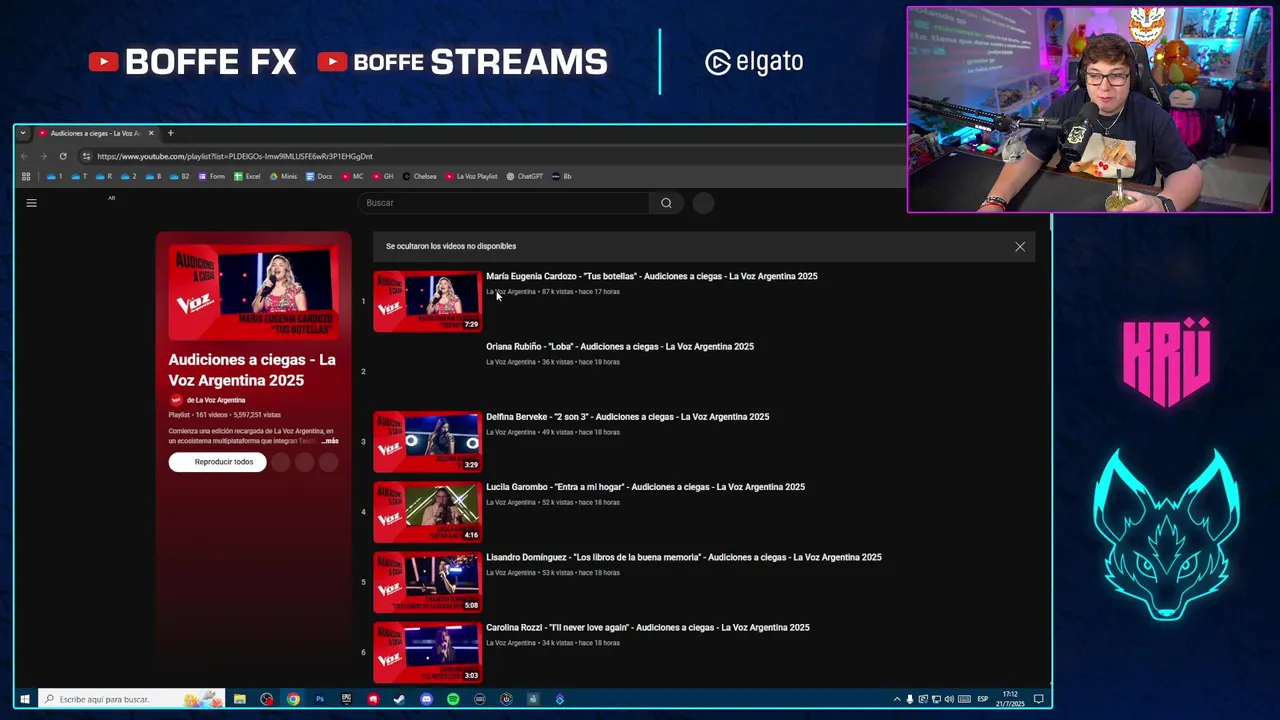
Task: Open Steam from the taskbar
Action: tap(399, 699)
